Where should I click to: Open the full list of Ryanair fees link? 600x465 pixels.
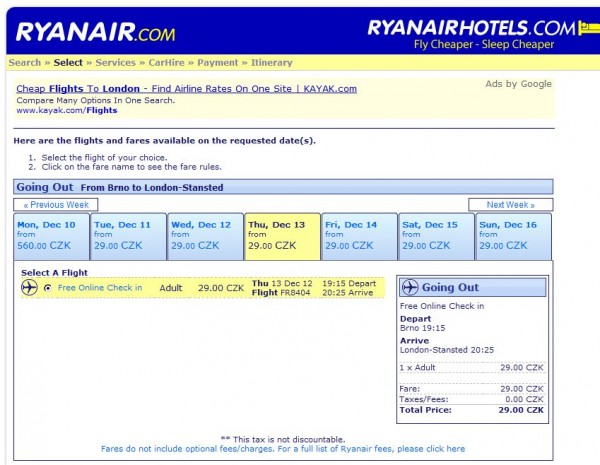click(x=283, y=449)
